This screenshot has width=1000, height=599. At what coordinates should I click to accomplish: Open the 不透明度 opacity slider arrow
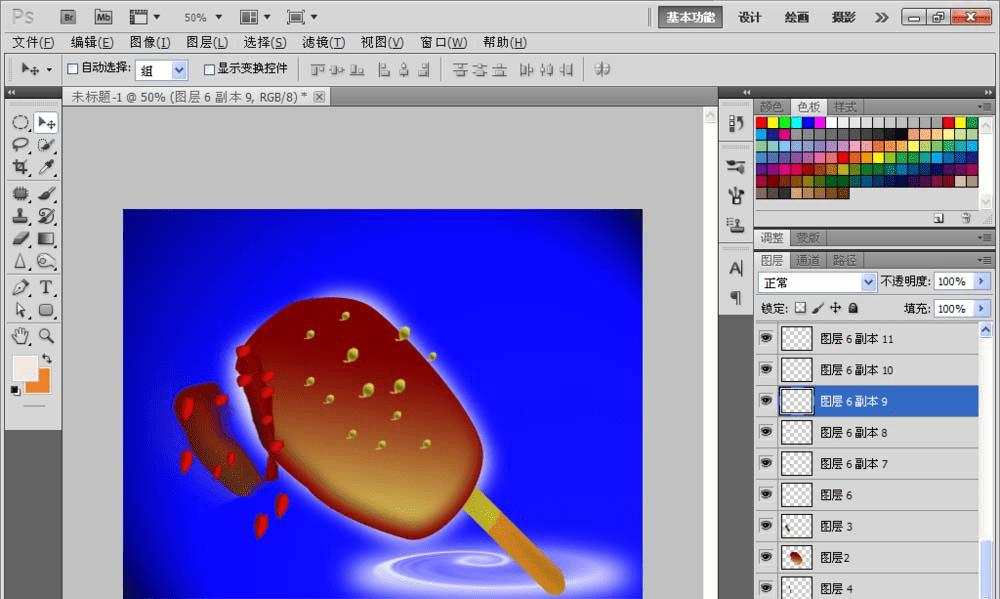coord(981,282)
